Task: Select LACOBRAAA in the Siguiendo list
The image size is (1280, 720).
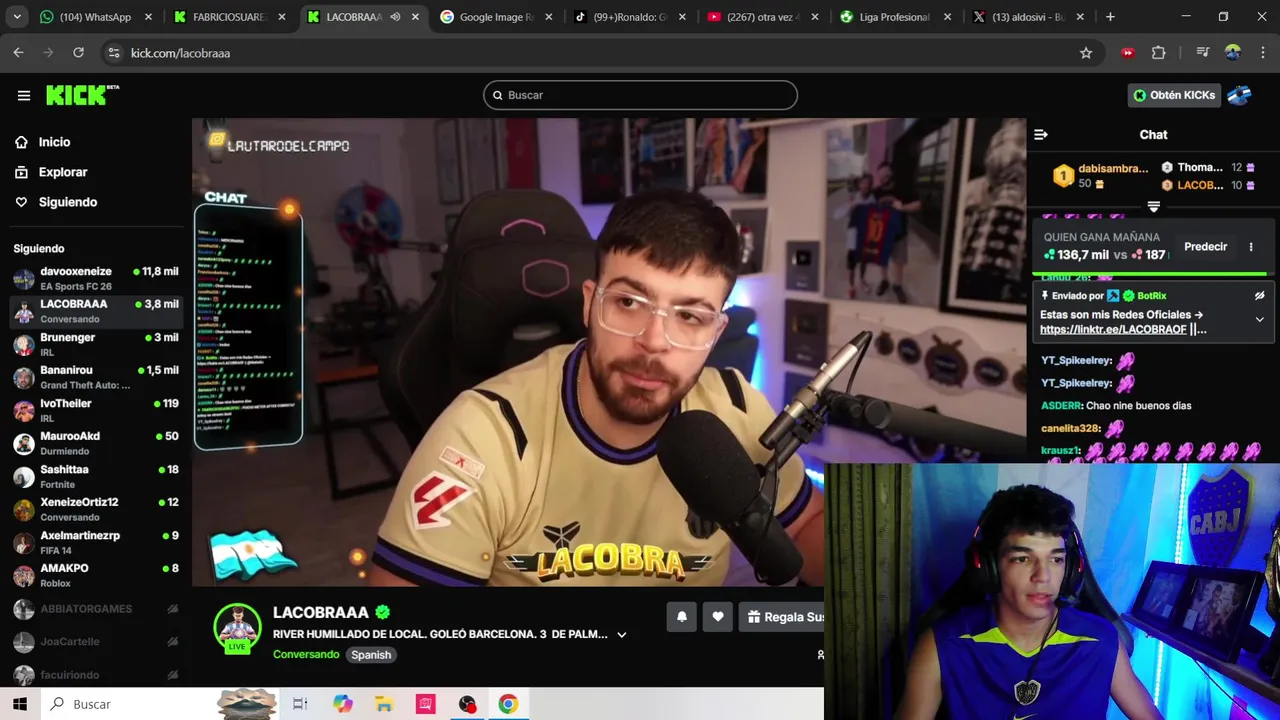Action: pyautogui.click(x=96, y=311)
